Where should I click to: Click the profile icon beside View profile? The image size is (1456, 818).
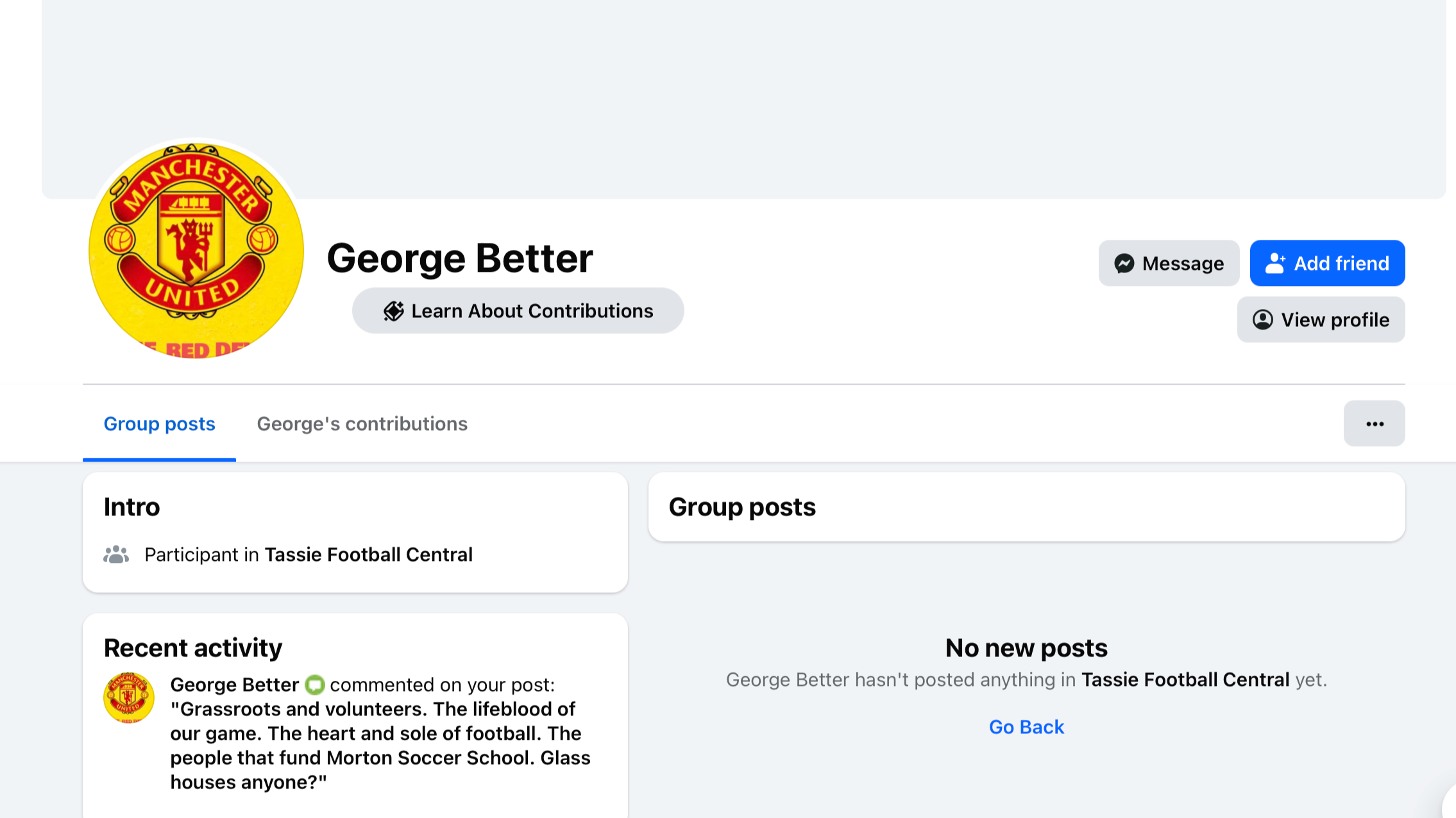coord(1262,320)
